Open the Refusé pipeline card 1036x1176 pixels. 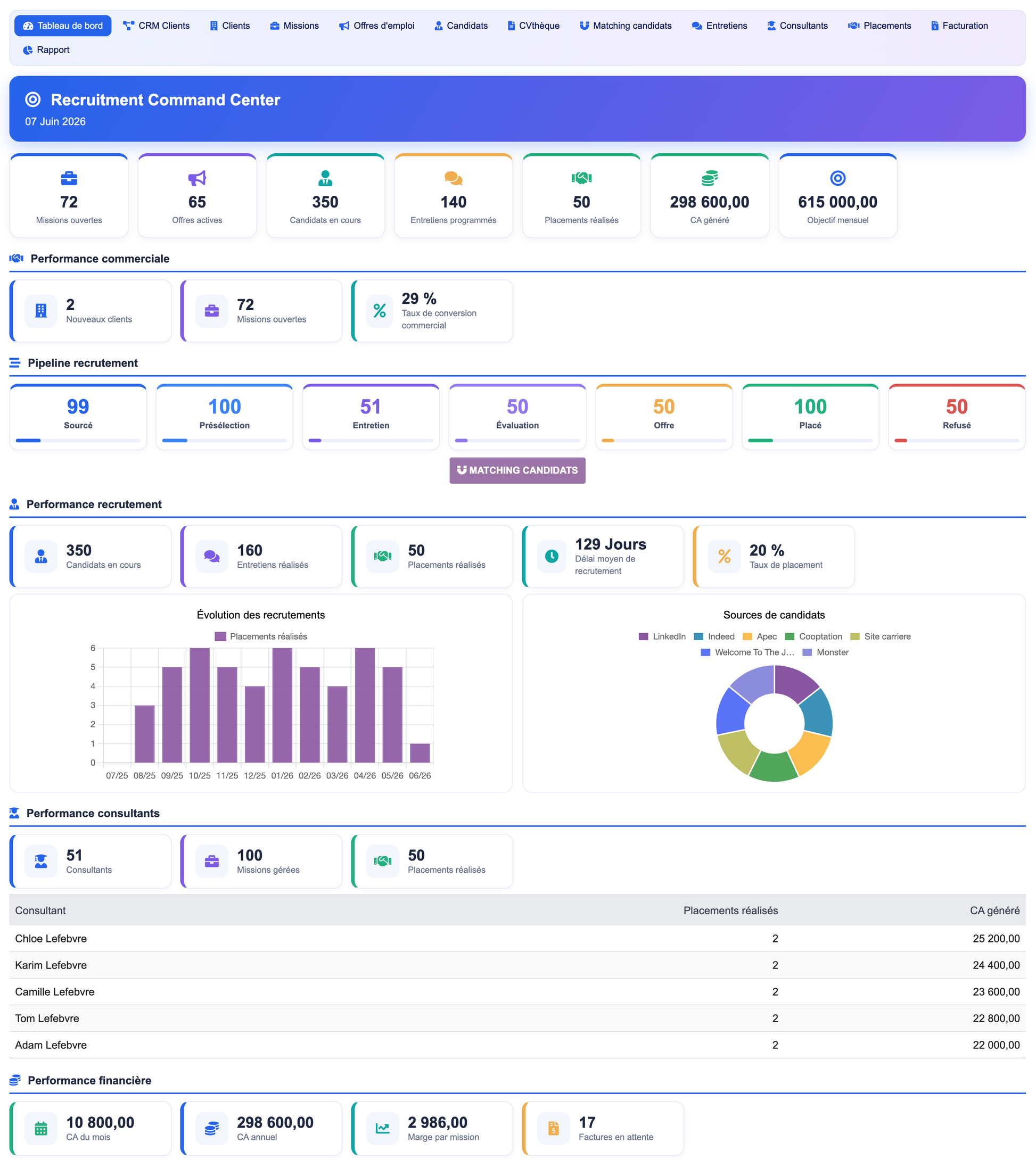(x=957, y=417)
